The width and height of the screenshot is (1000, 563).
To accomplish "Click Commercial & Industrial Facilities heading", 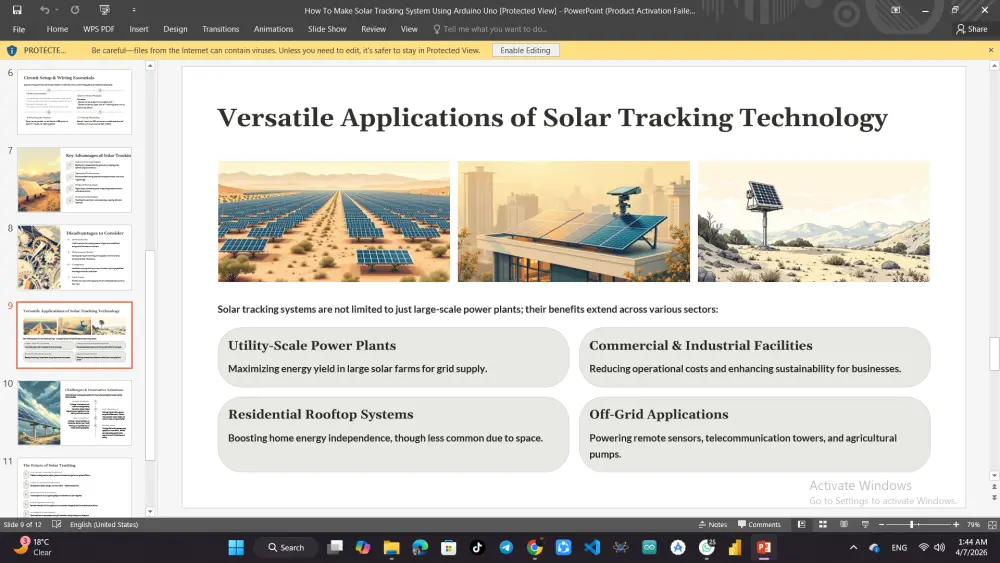I will (701, 346).
